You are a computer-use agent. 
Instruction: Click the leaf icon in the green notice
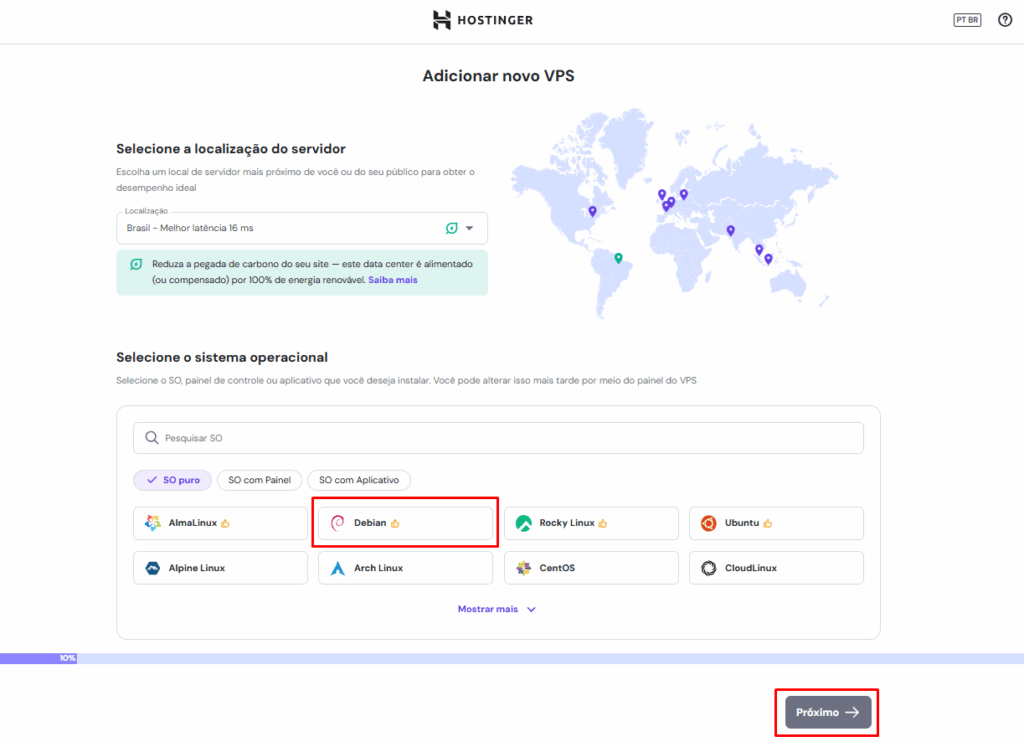(x=136, y=264)
